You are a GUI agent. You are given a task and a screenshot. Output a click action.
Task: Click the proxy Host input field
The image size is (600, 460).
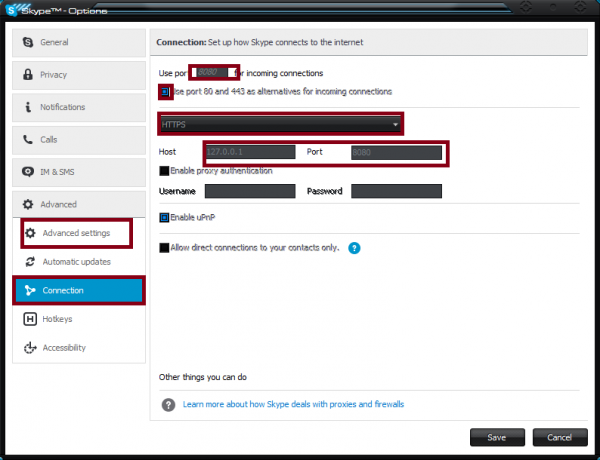tap(250, 152)
